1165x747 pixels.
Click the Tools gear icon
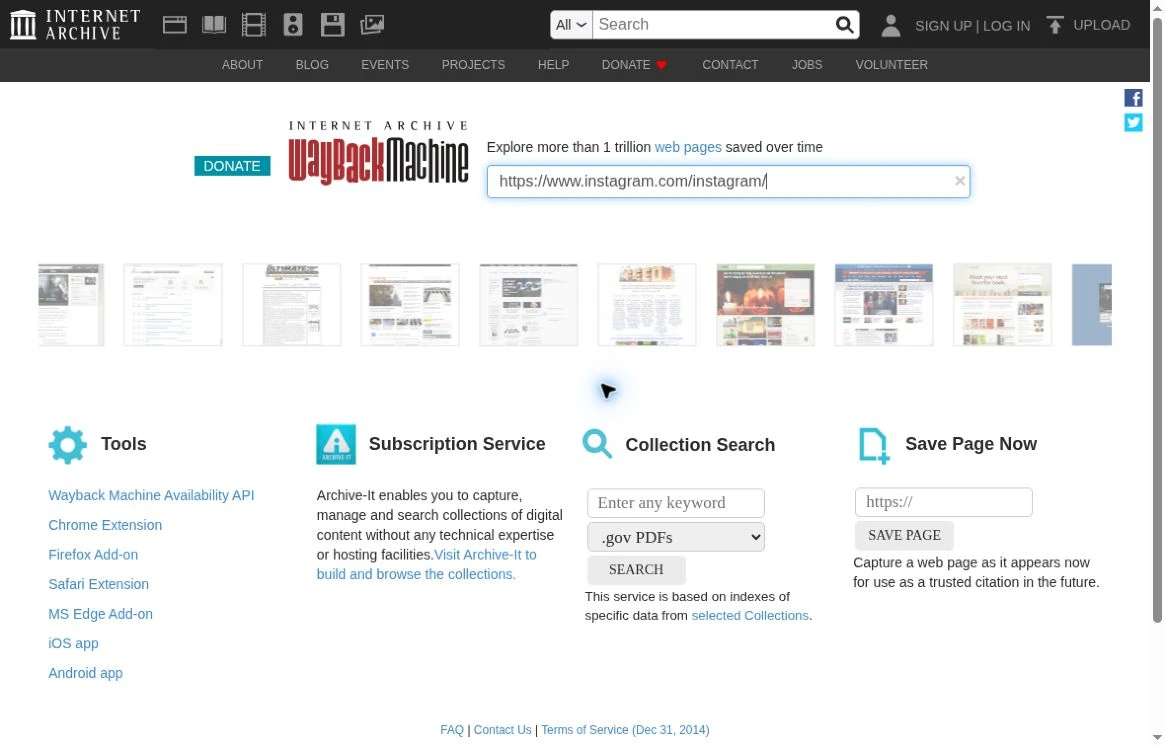point(68,445)
